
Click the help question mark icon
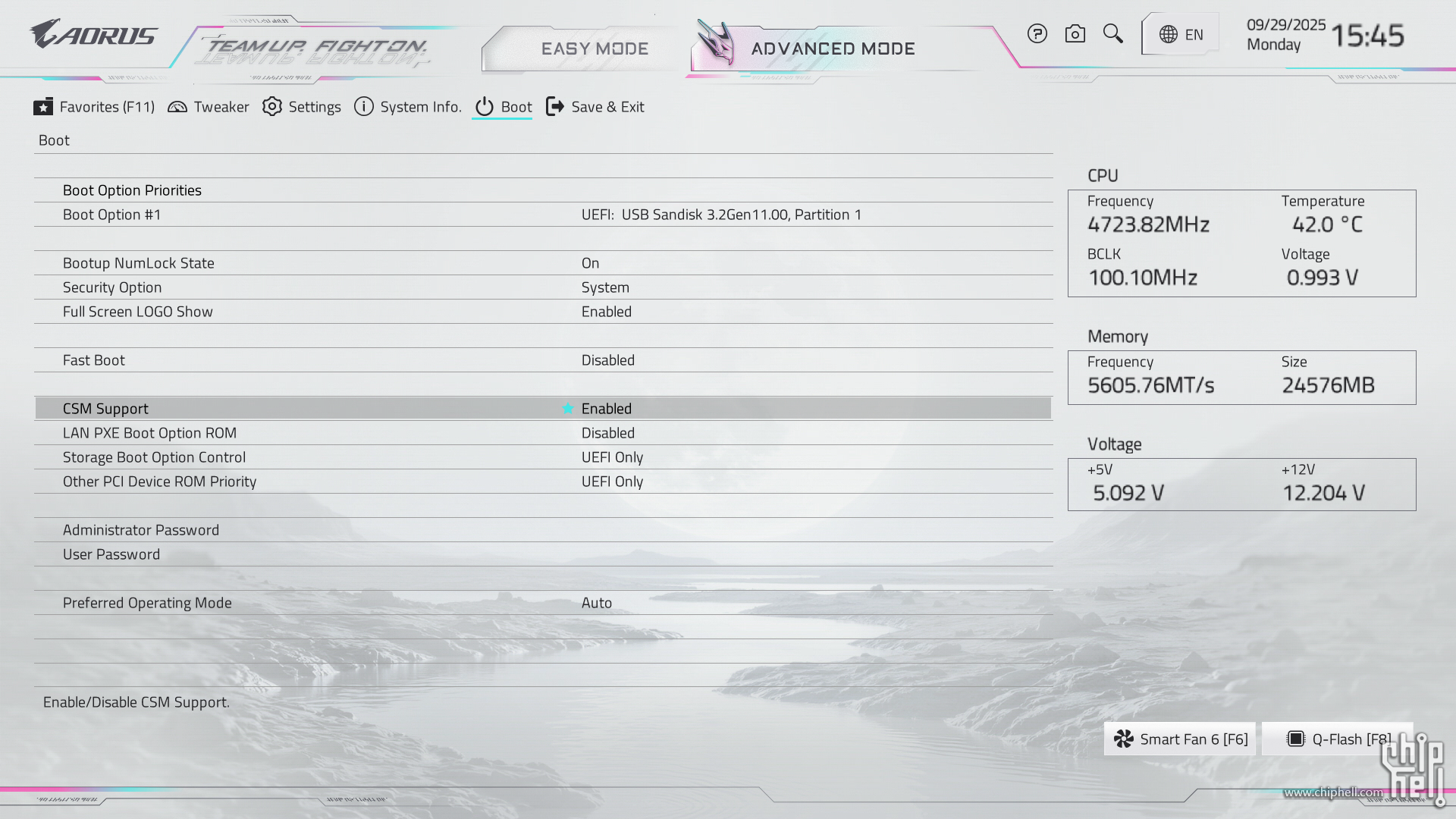pos(1037,34)
